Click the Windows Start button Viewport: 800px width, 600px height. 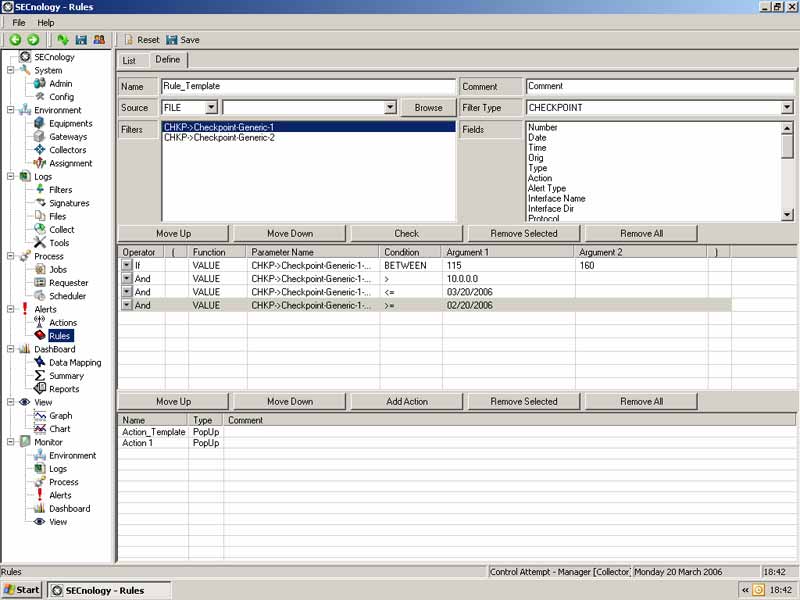coord(22,590)
